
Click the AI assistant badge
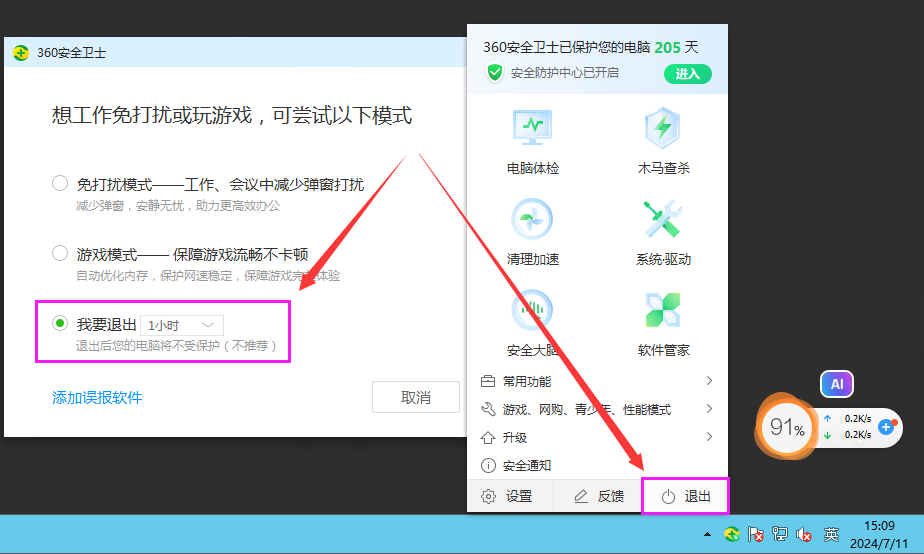[x=837, y=384]
